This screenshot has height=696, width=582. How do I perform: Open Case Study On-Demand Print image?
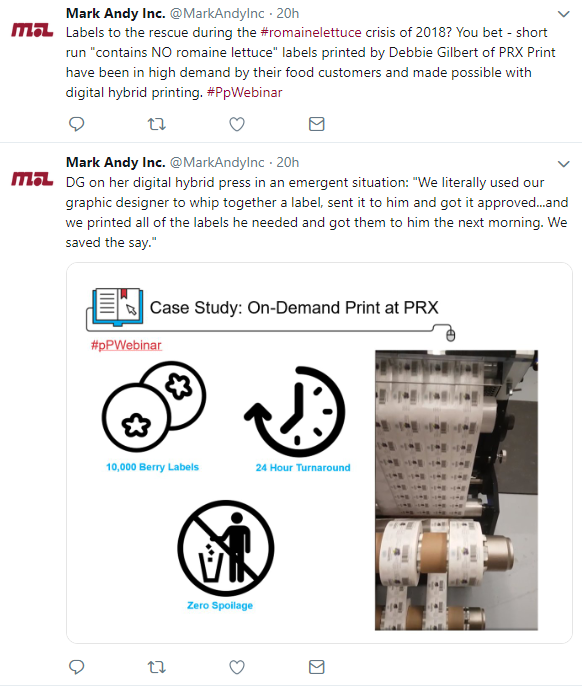(319, 453)
